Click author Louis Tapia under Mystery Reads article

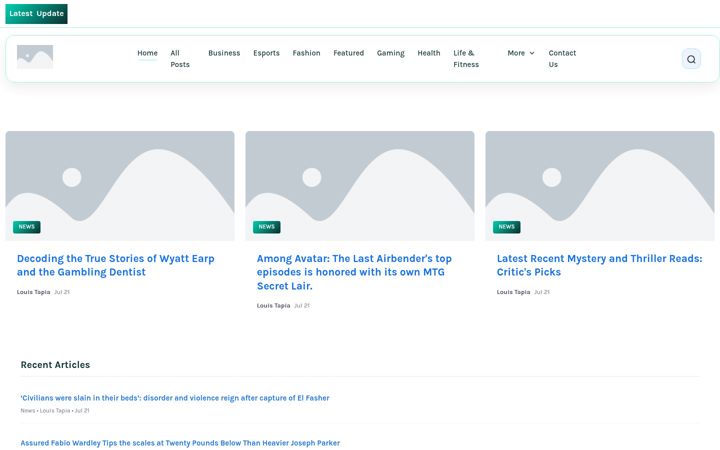pos(513,292)
